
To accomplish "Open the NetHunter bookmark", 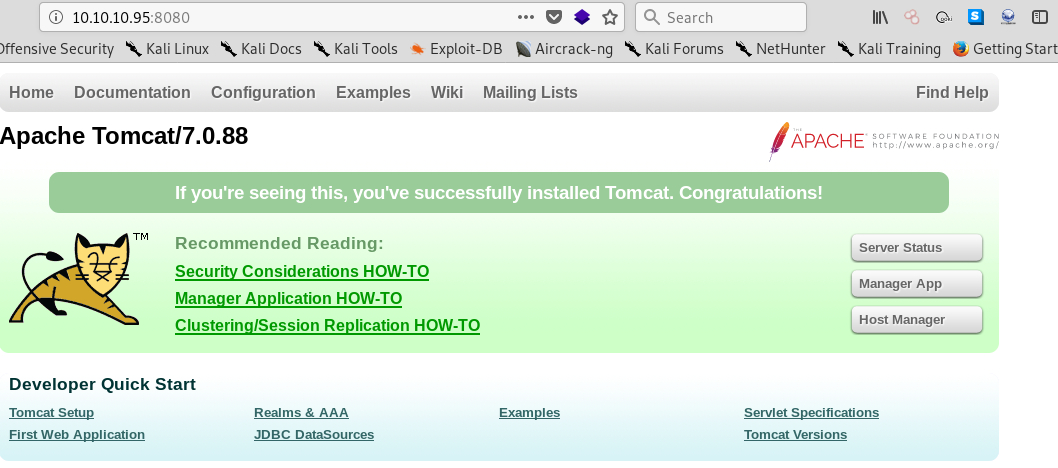I will pos(781,49).
